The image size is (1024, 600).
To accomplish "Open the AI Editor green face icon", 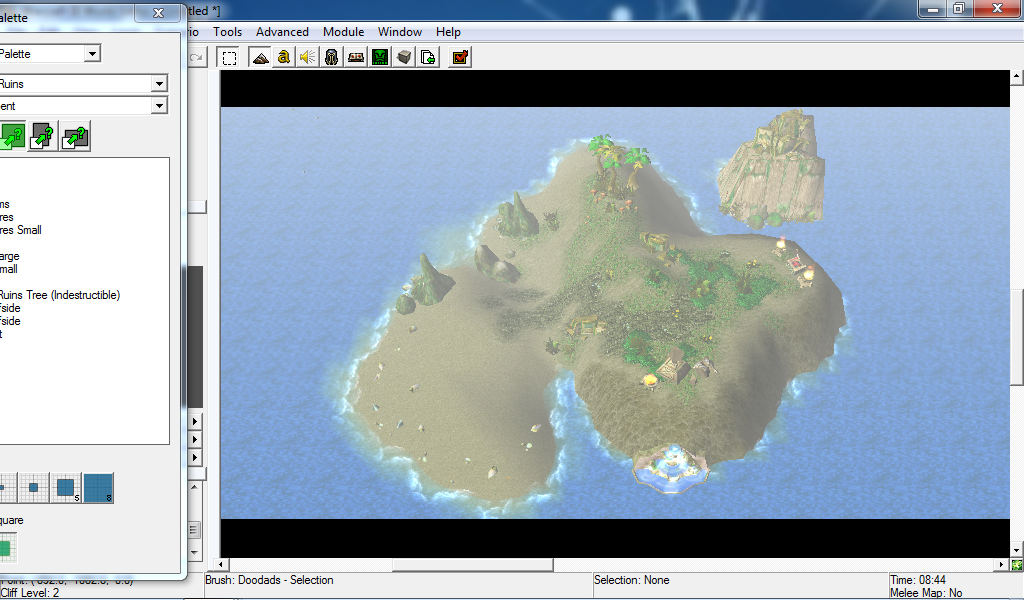I will [379, 57].
